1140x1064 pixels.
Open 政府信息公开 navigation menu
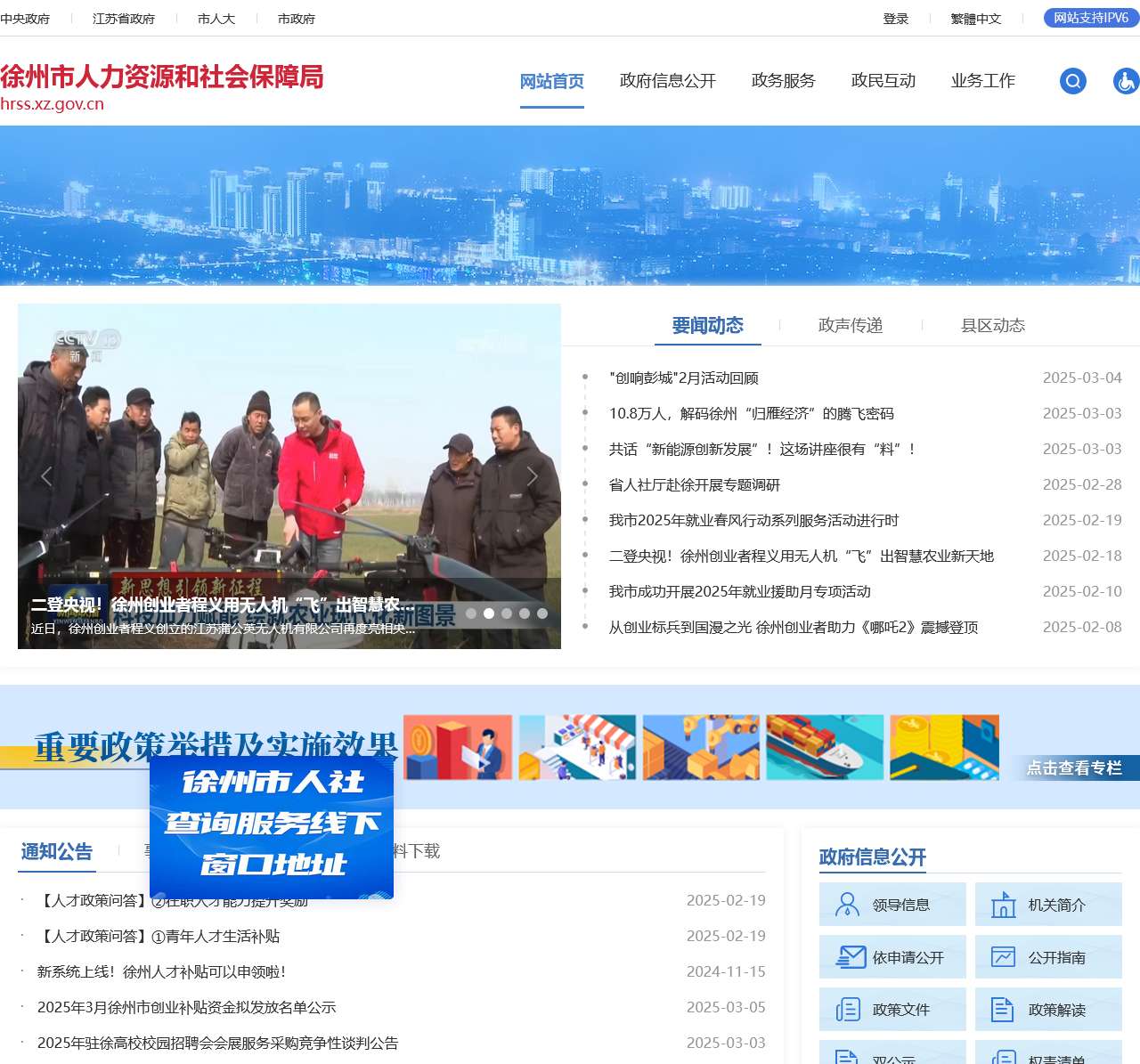(668, 81)
